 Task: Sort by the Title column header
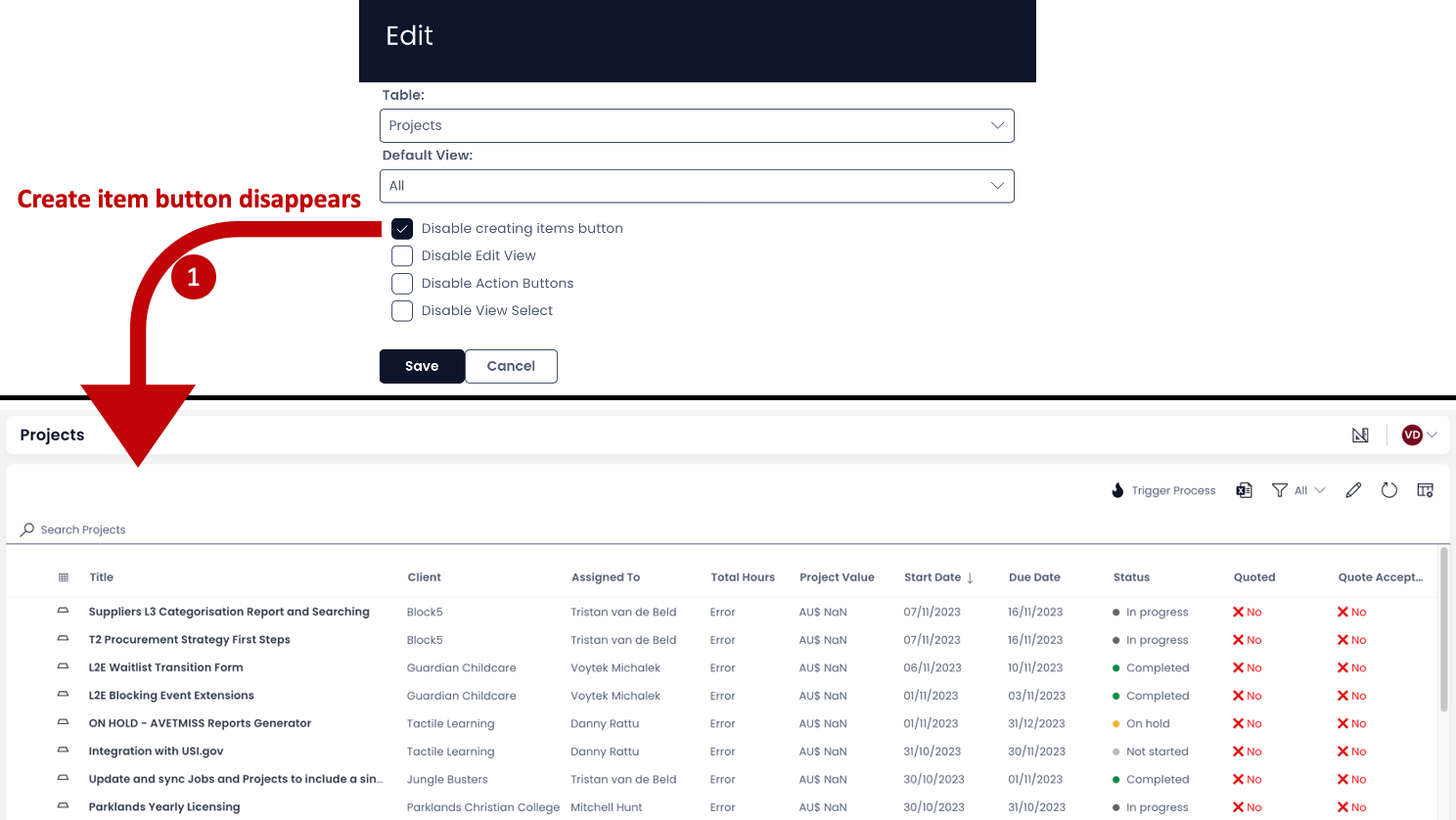(x=102, y=577)
